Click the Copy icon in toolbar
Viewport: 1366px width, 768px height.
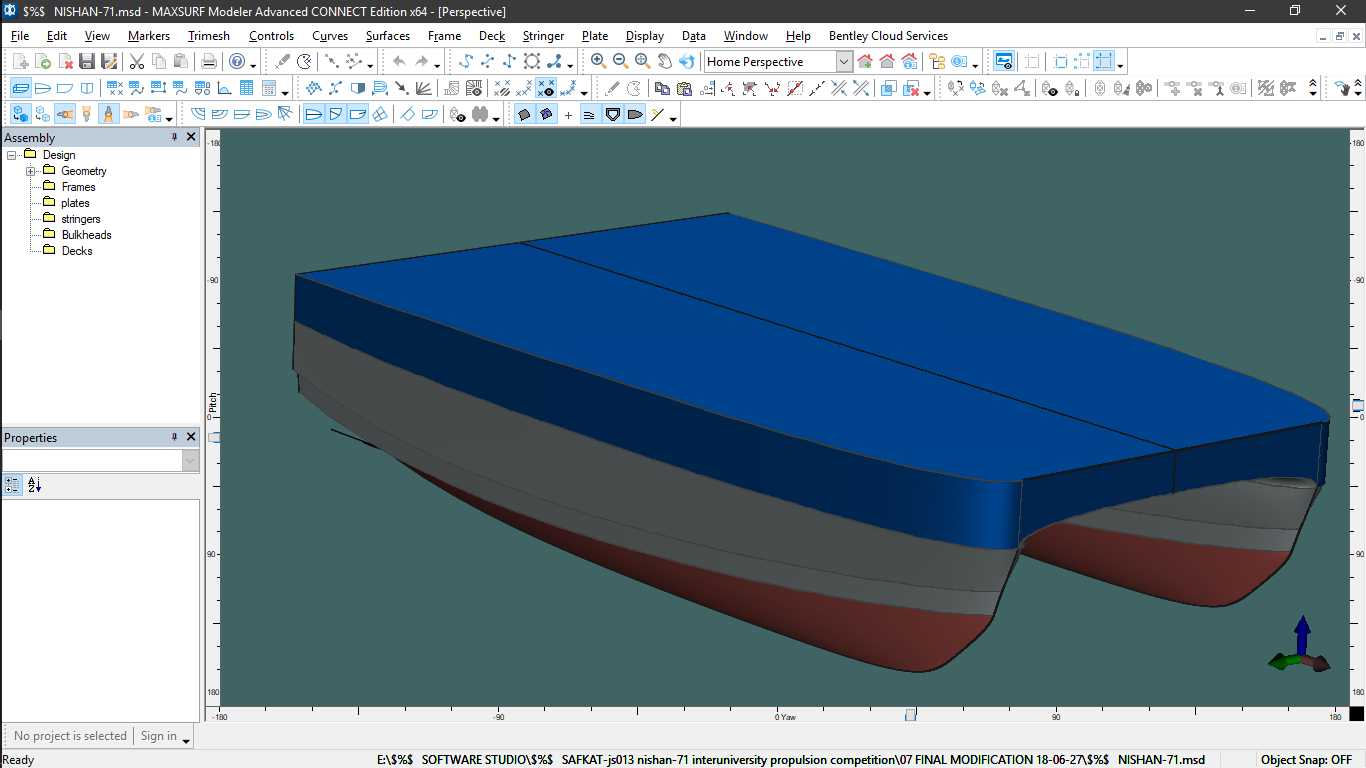pyautogui.click(x=159, y=62)
